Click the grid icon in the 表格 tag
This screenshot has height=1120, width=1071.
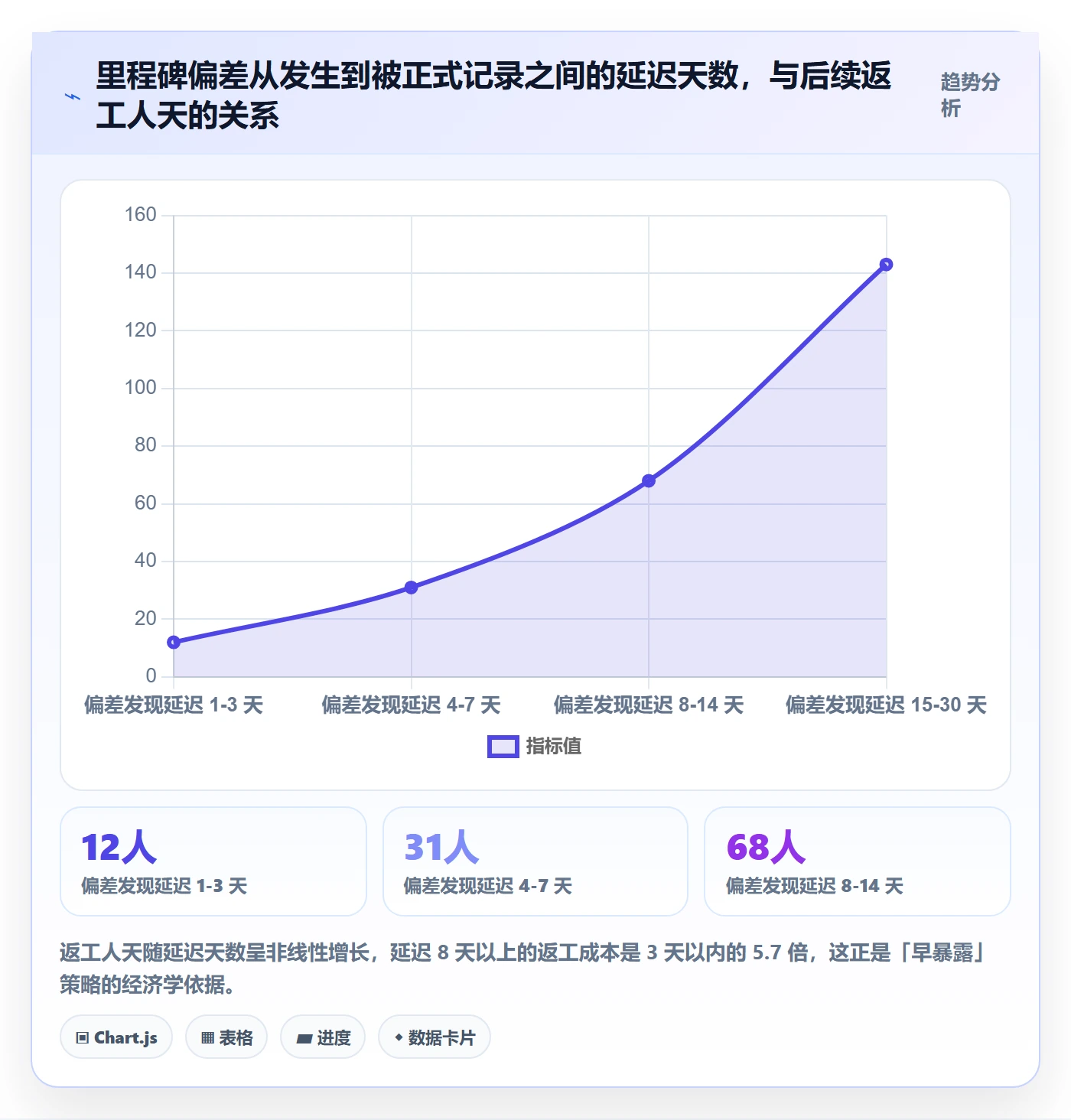(x=208, y=1038)
